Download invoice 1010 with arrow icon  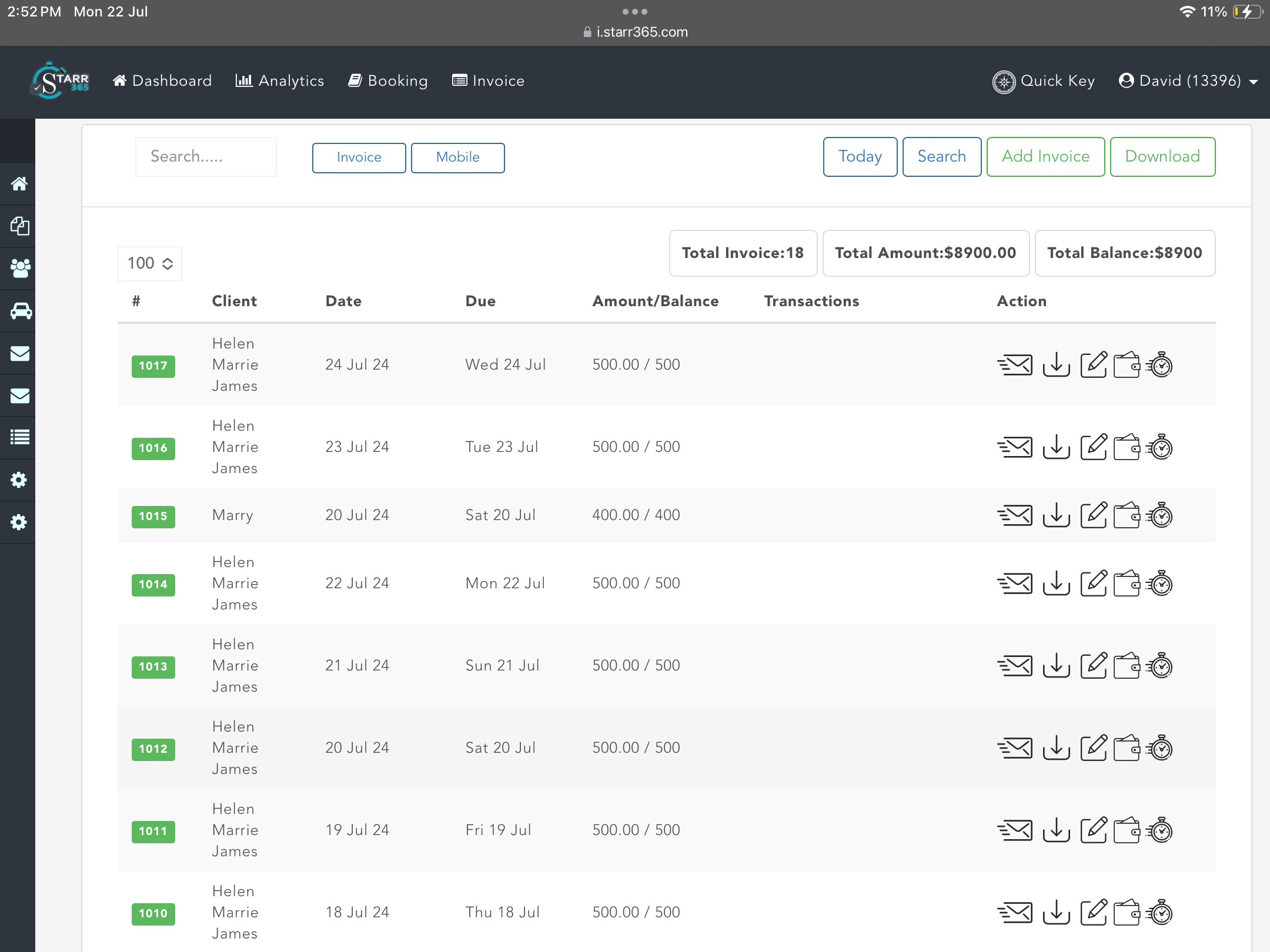tap(1056, 913)
